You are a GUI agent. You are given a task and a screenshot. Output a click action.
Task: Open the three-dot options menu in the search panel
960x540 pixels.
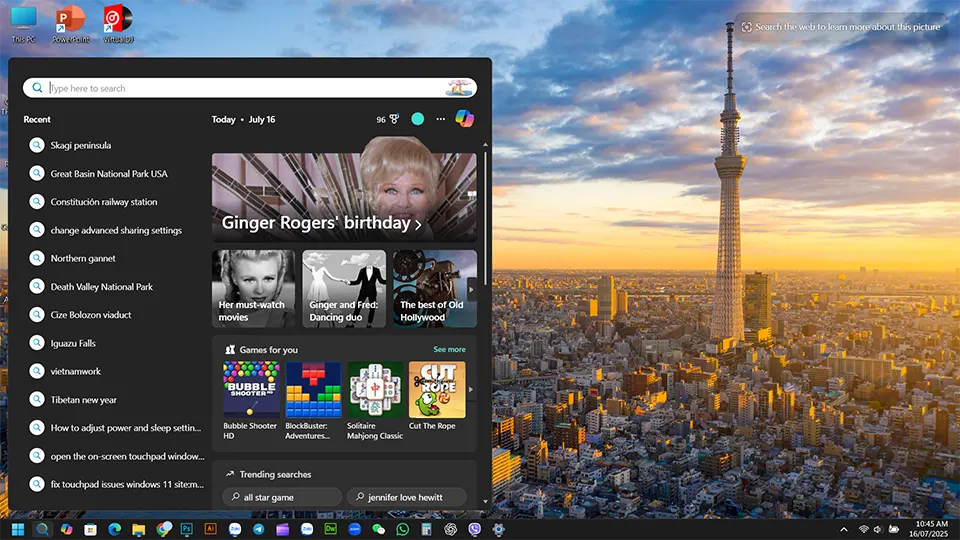pyautogui.click(x=440, y=119)
